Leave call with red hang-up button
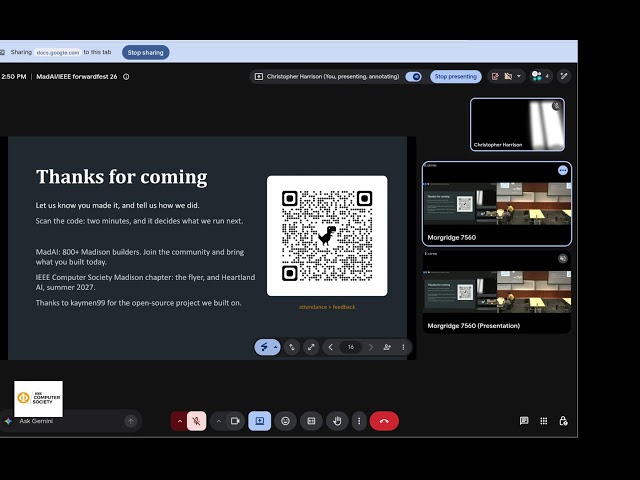The height and width of the screenshot is (480, 640). [x=384, y=421]
